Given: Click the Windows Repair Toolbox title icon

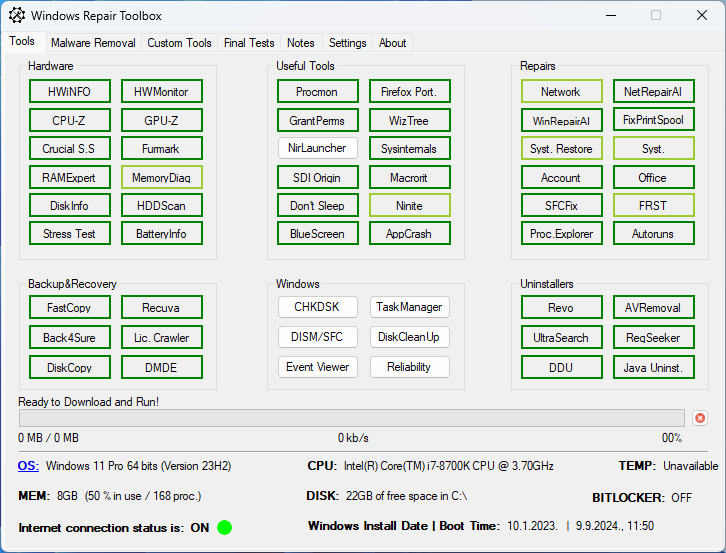Looking at the screenshot, I should [17, 15].
